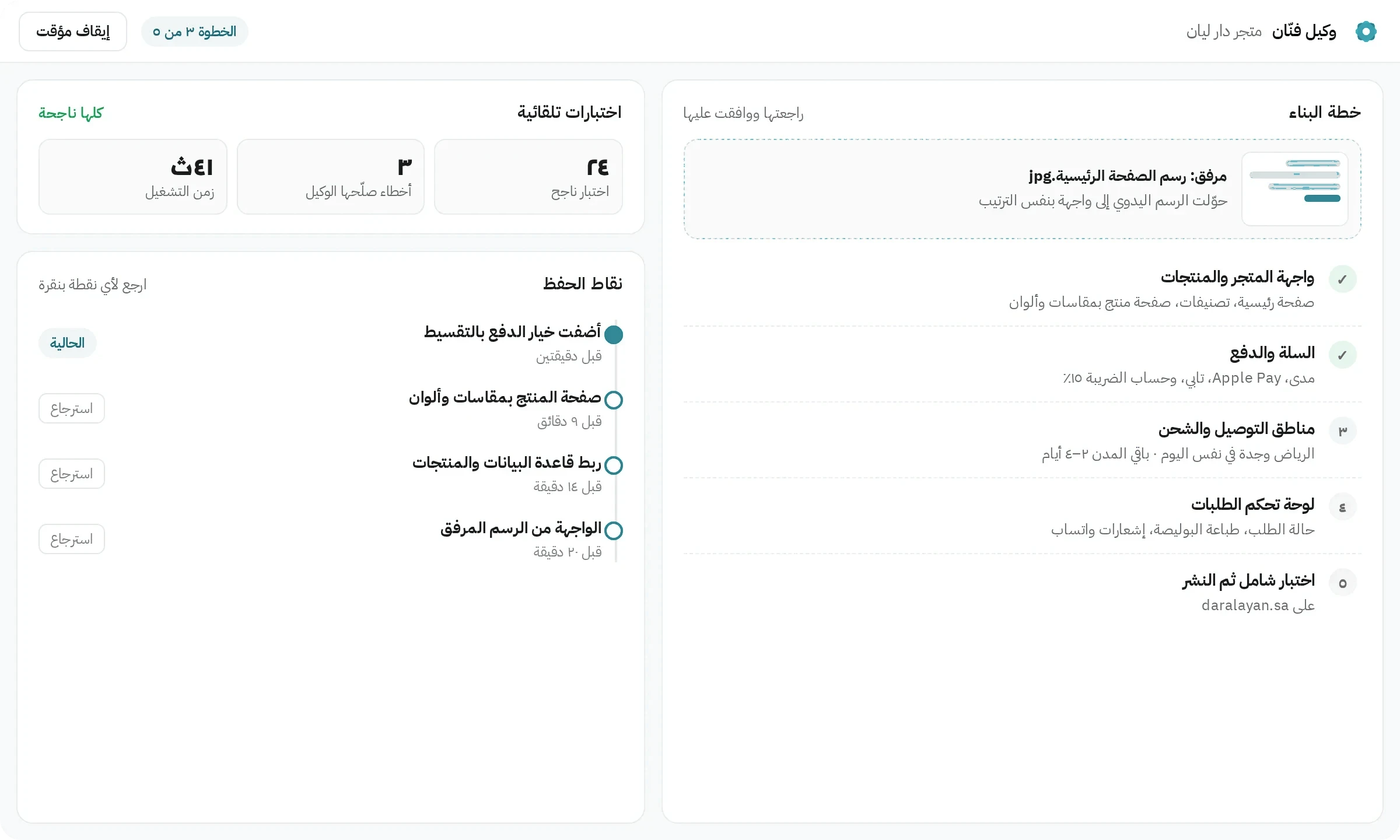
Task: Click the ارجع لأي نقطة بنقرة hint
Action: click(93, 285)
